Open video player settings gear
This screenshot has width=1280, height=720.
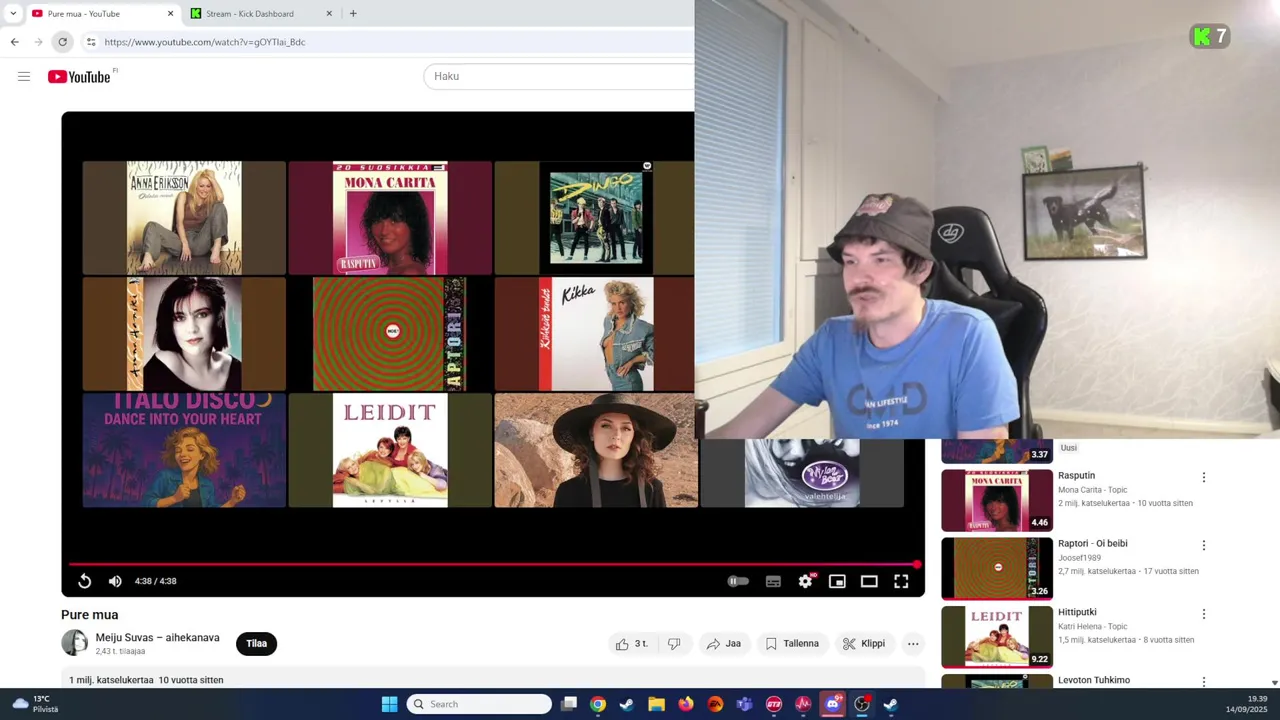805,581
